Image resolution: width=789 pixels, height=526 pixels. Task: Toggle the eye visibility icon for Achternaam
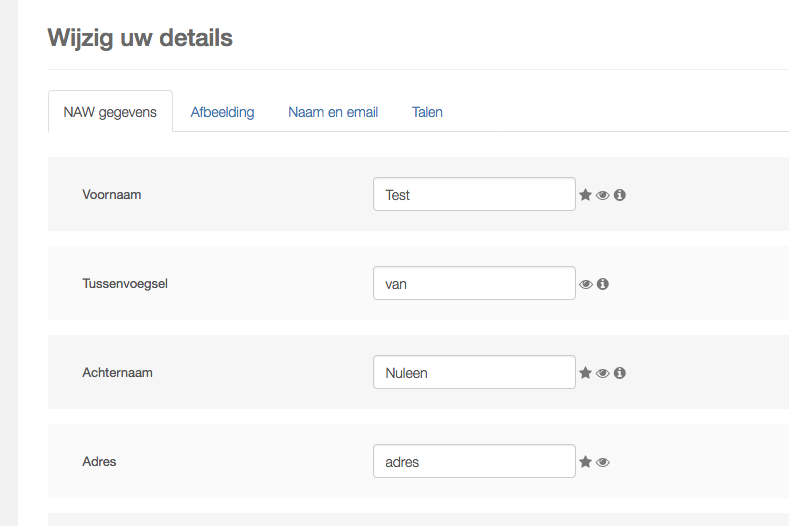coord(603,373)
